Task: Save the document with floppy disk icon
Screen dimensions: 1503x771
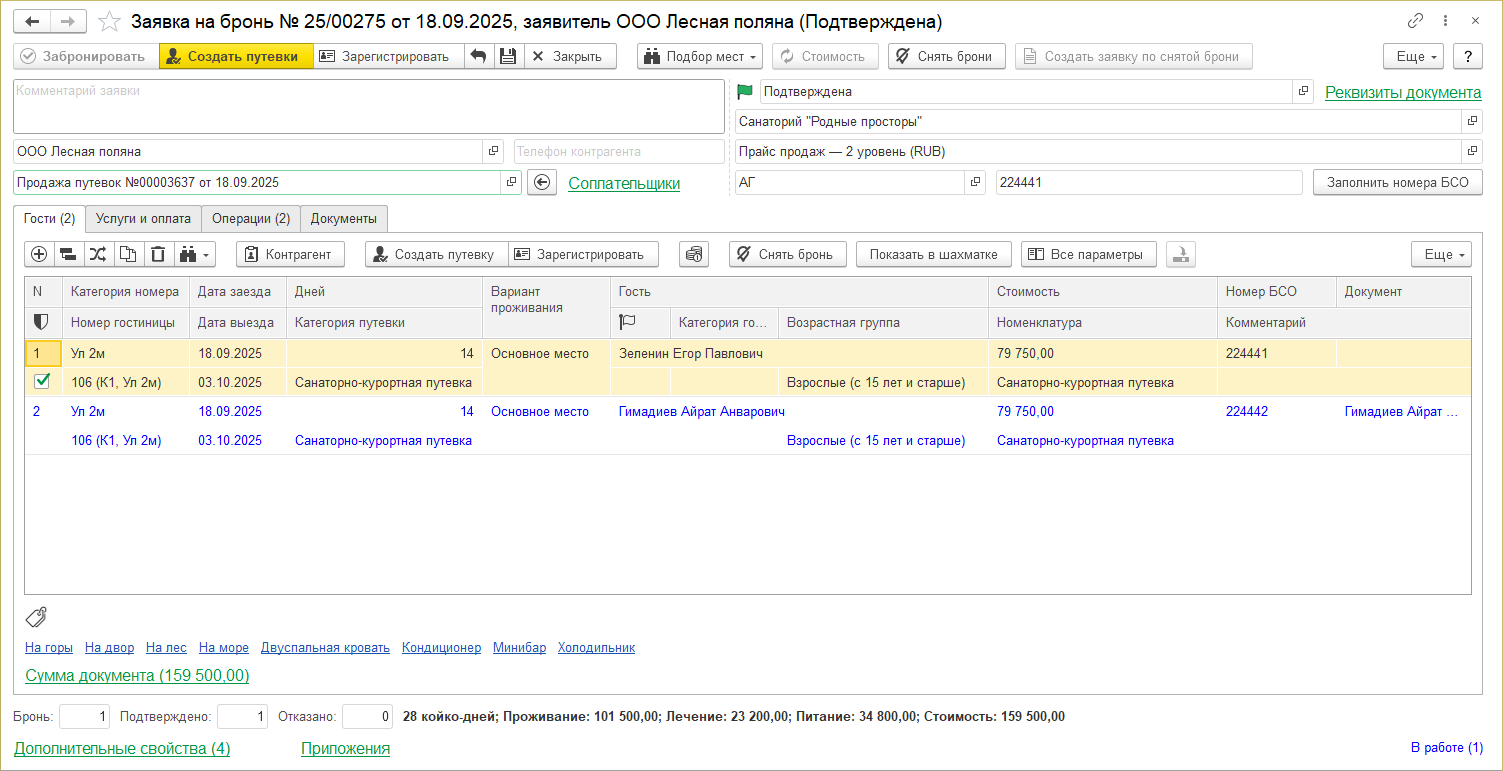Action: click(x=508, y=56)
